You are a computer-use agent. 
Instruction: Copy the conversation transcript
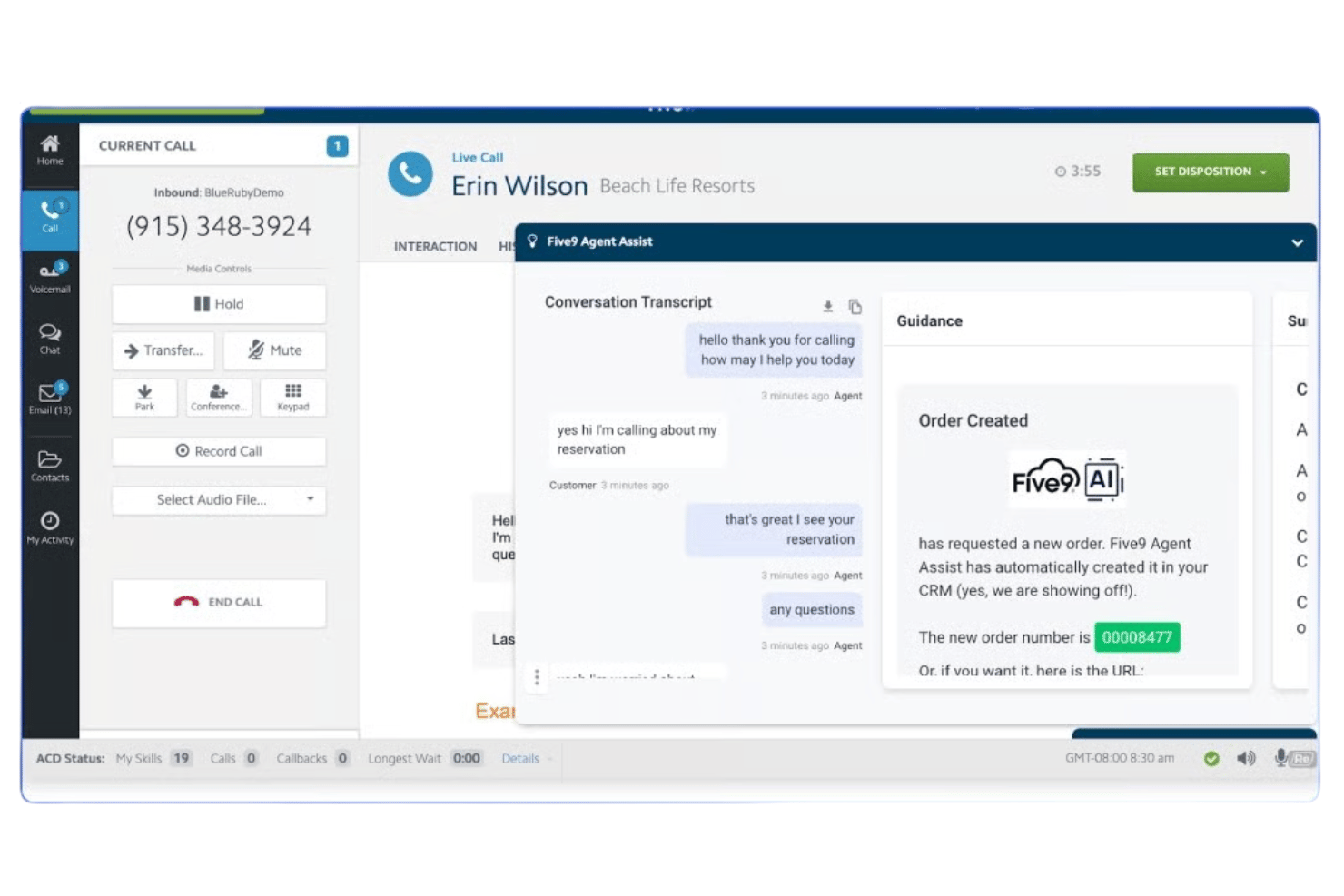pos(855,307)
